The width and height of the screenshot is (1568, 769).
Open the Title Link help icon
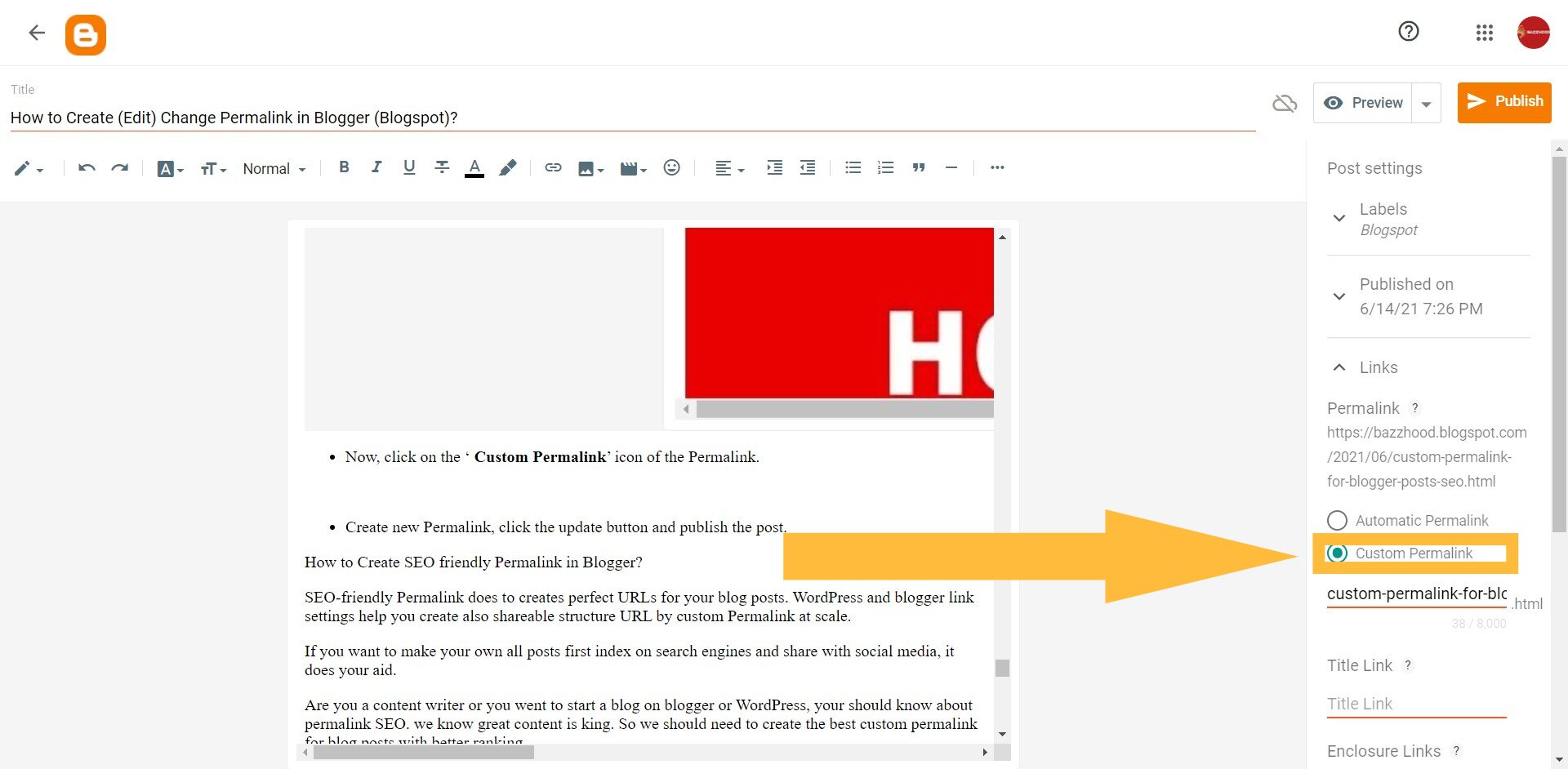(1408, 665)
